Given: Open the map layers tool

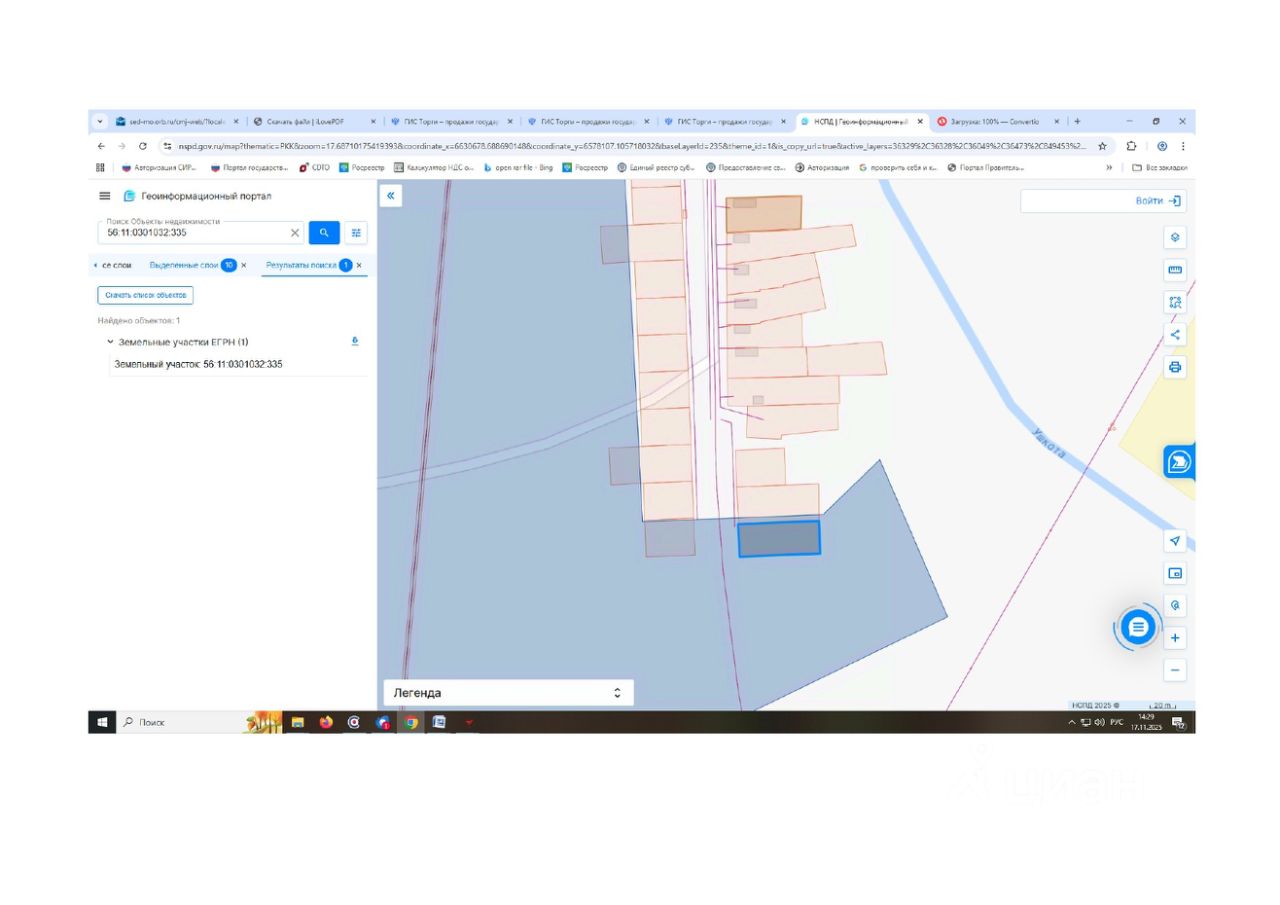Looking at the screenshot, I should coord(1175,238).
